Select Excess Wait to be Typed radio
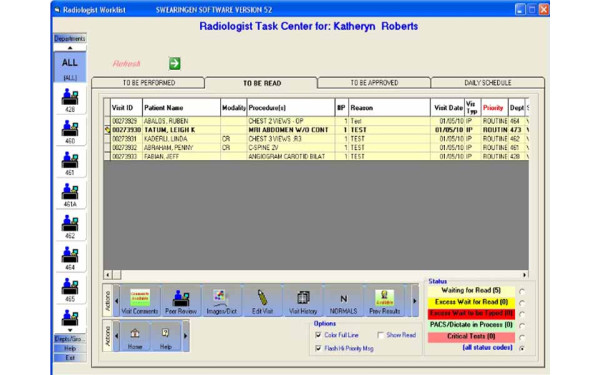The image size is (600, 375). point(522,314)
